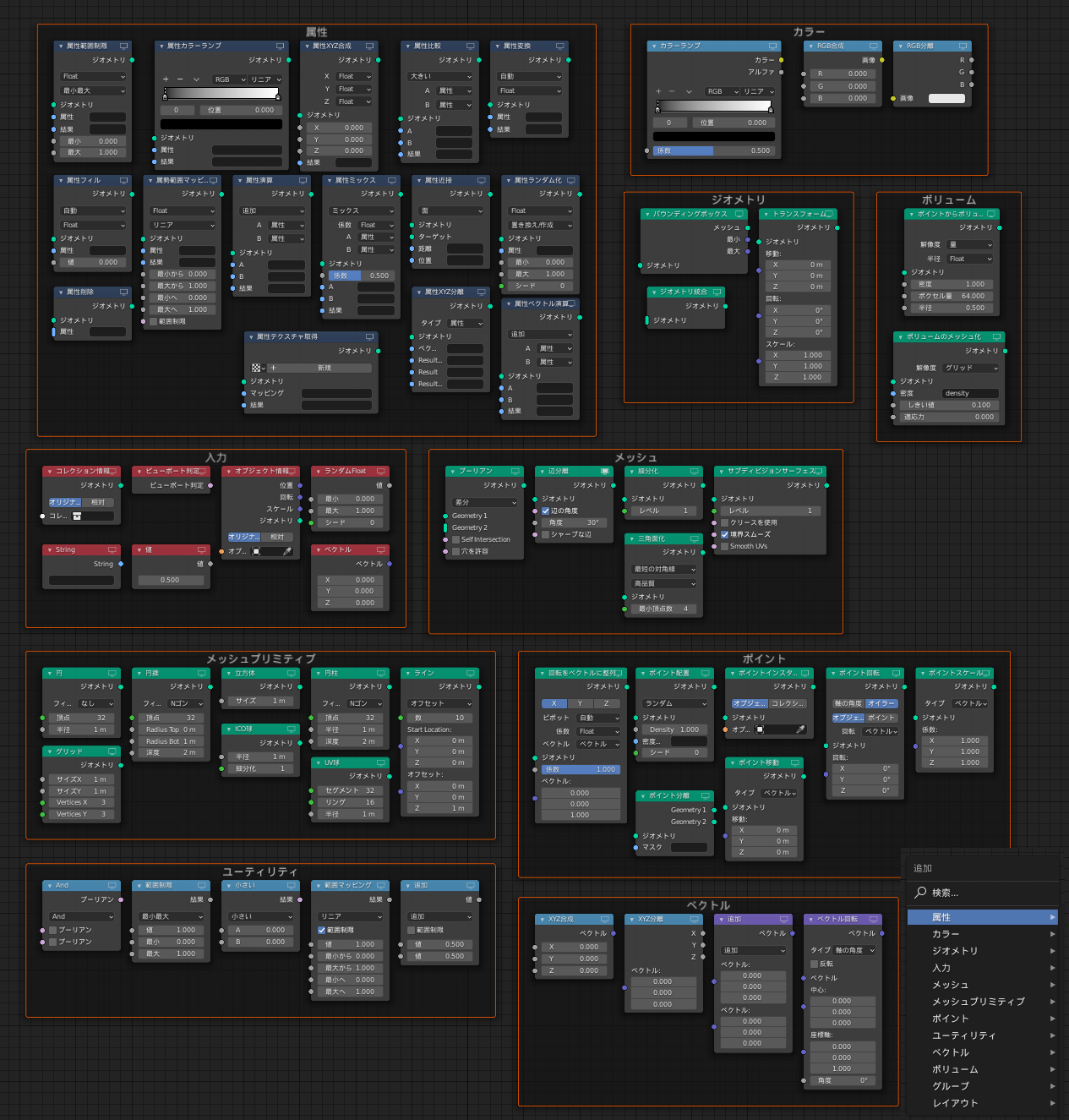1069x1120 pixels.
Task: Uncheck 境界スムーズ checkbox
Action: [725, 534]
